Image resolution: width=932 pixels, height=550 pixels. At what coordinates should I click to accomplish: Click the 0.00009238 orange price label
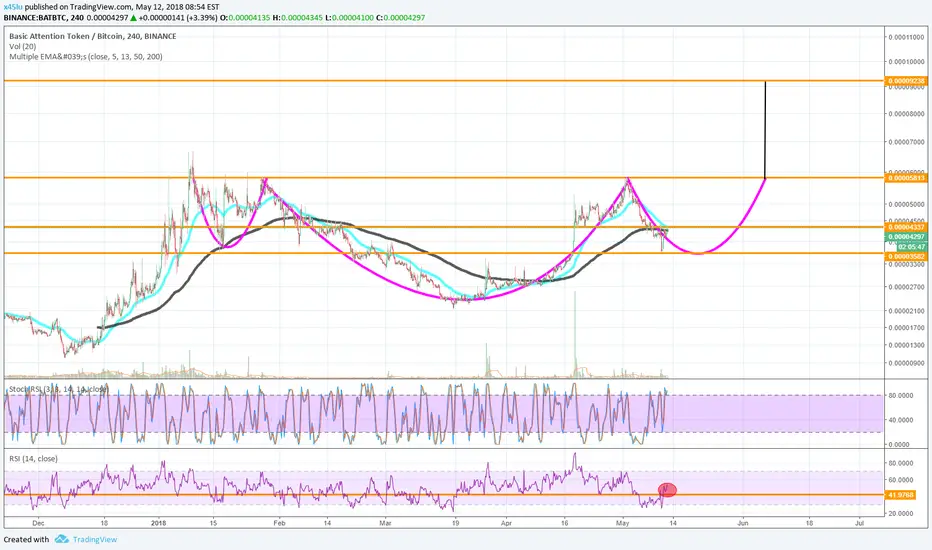click(x=906, y=81)
